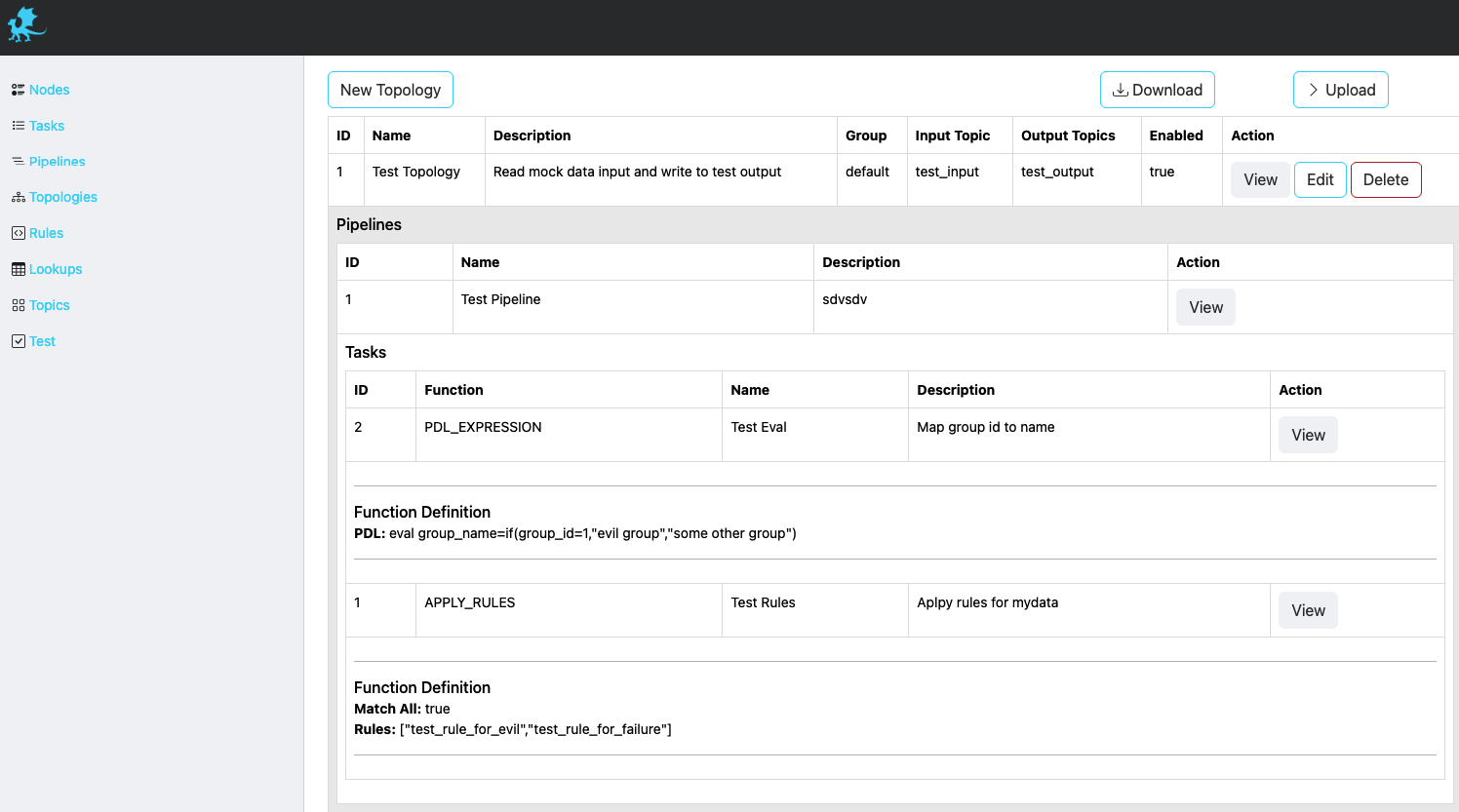Delete the Test Topology
The height and width of the screenshot is (812, 1459).
click(x=1385, y=179)
